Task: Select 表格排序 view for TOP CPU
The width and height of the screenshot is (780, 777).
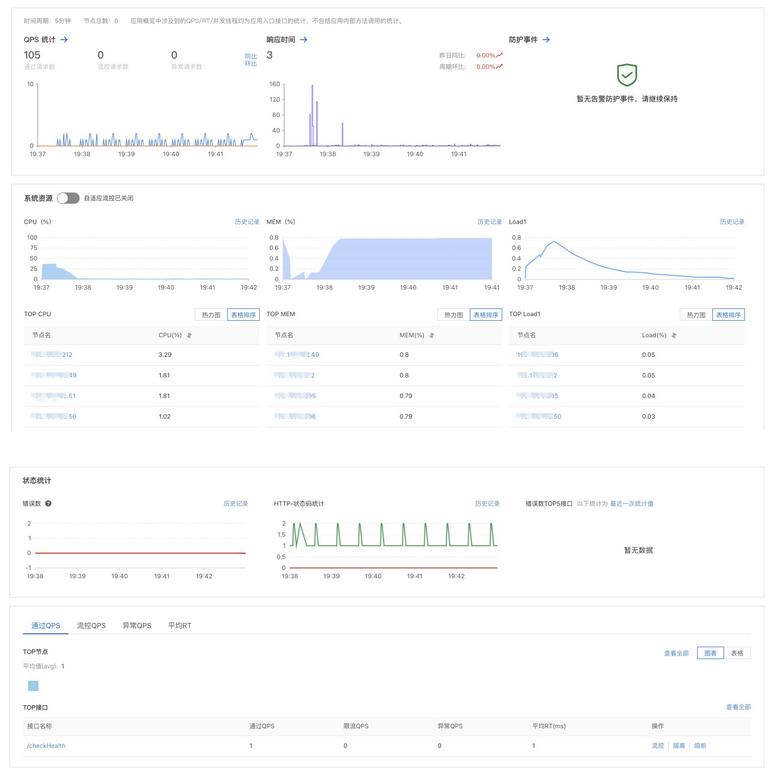Action: coord(243,315)
